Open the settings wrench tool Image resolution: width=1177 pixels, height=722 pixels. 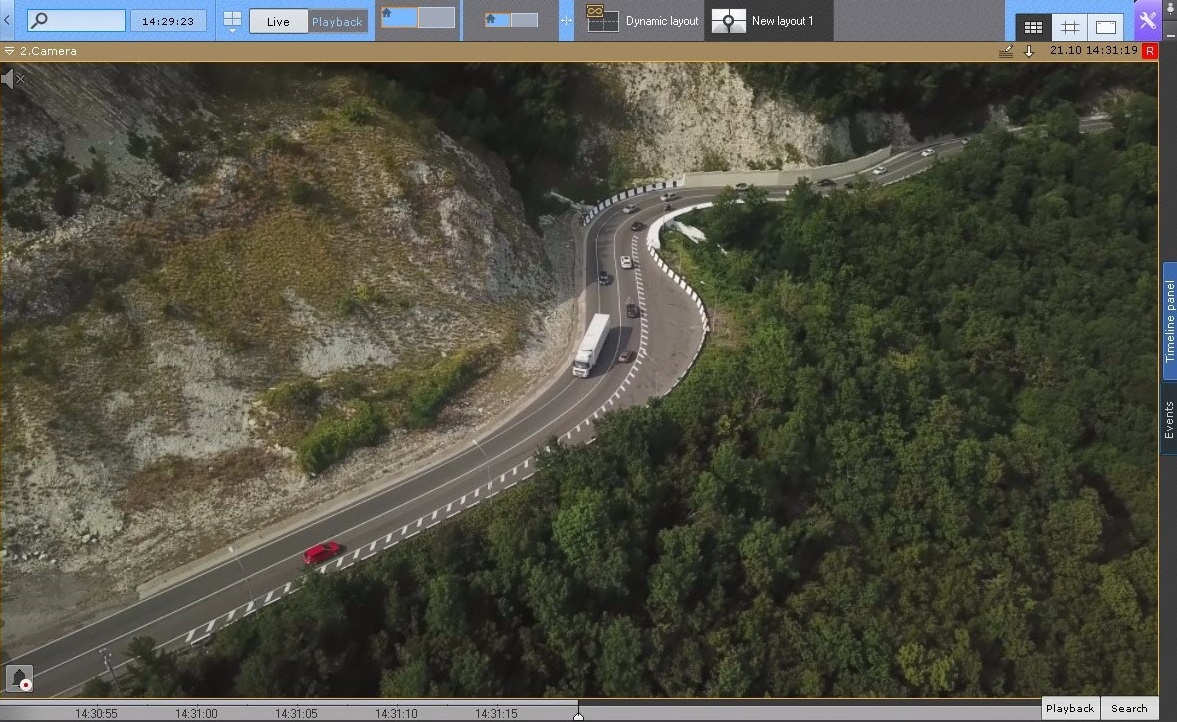pyautogui.click(x=1148, y=21)
